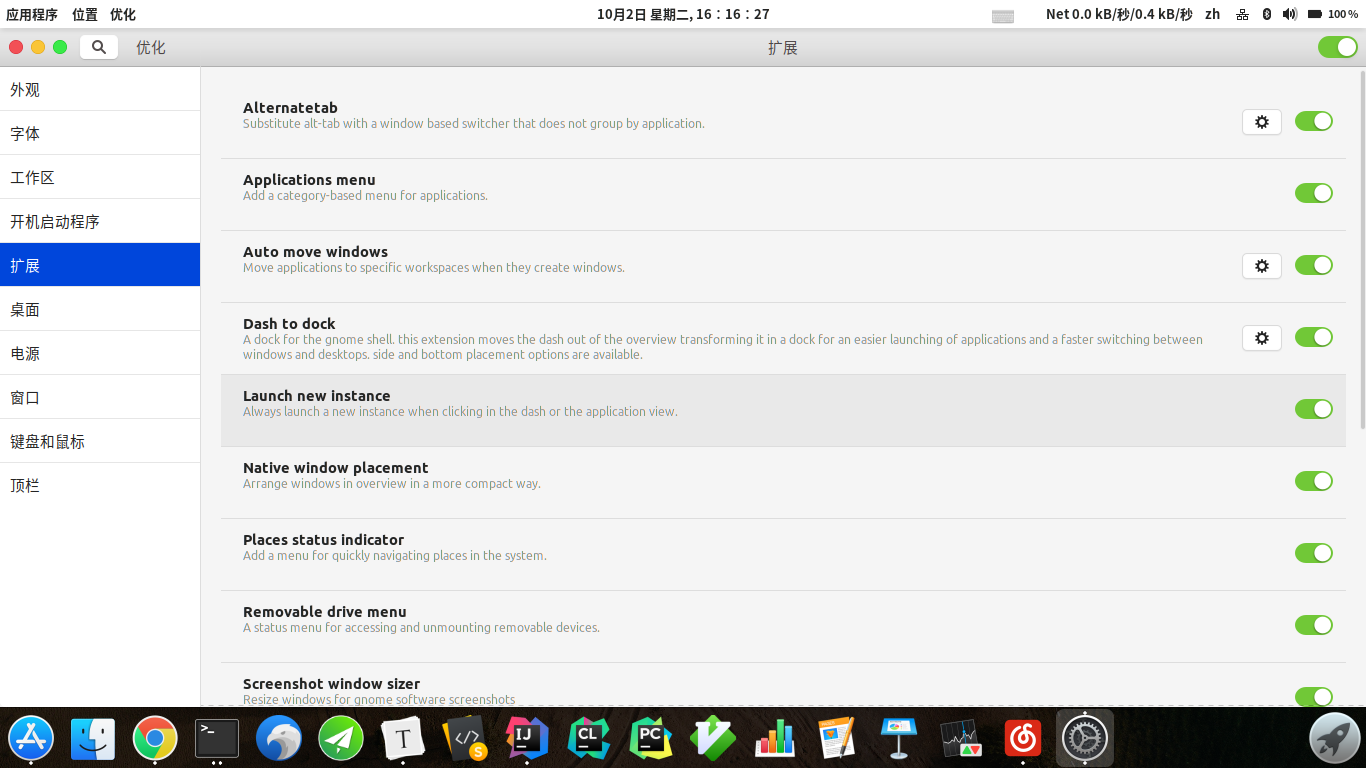The width and height of the screenshot is (1366, 768).
Task: Launch CLion from the dock
Action: [589, 739]
